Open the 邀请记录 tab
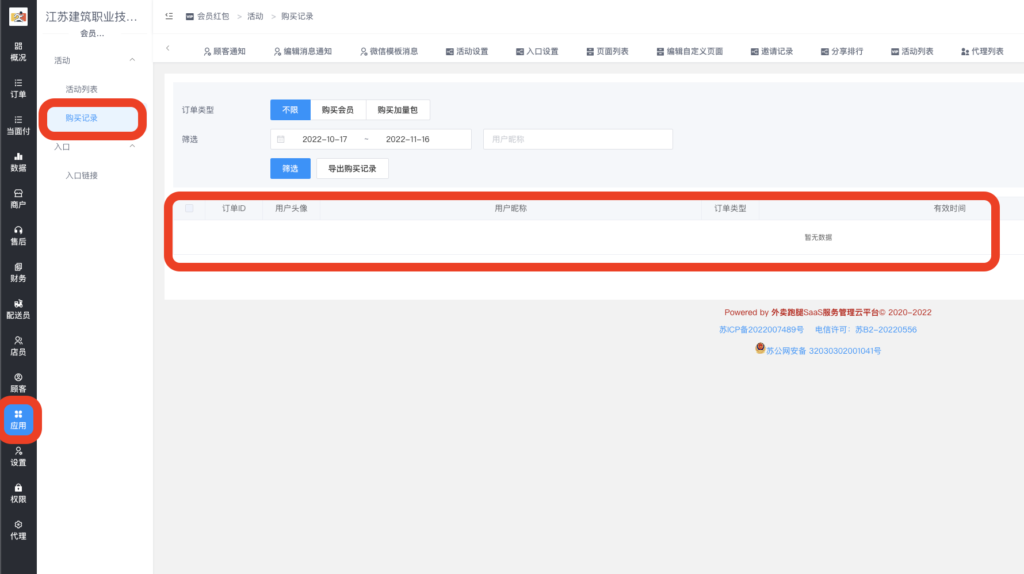Screen dimensions: 1024x574 point(772,52)
